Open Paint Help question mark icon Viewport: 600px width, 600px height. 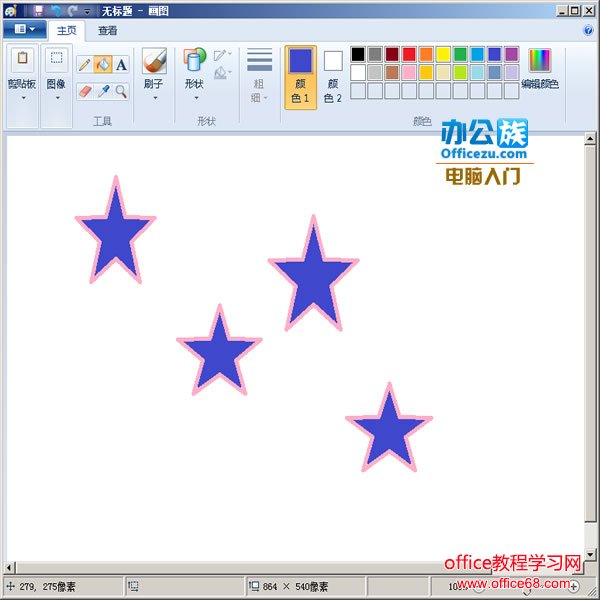pyautogui.click(x=588, y=30)
